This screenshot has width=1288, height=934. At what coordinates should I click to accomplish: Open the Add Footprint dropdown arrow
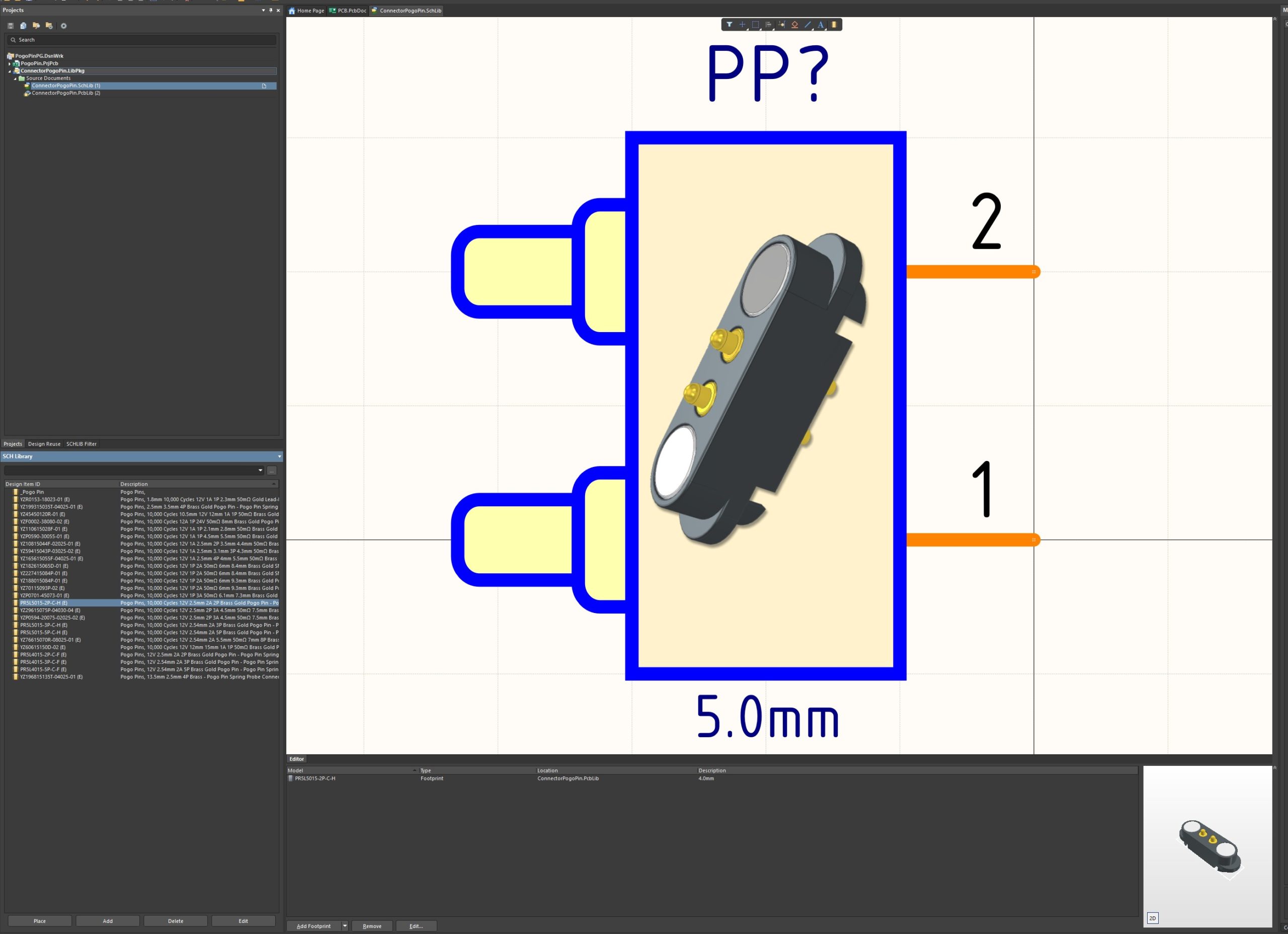pos(344,926)
